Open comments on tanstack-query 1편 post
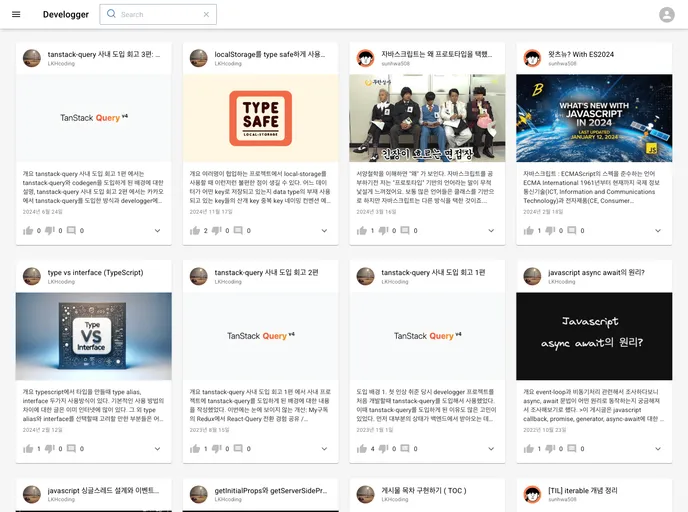This screenshot has height=512, width=688. (405, 448)
